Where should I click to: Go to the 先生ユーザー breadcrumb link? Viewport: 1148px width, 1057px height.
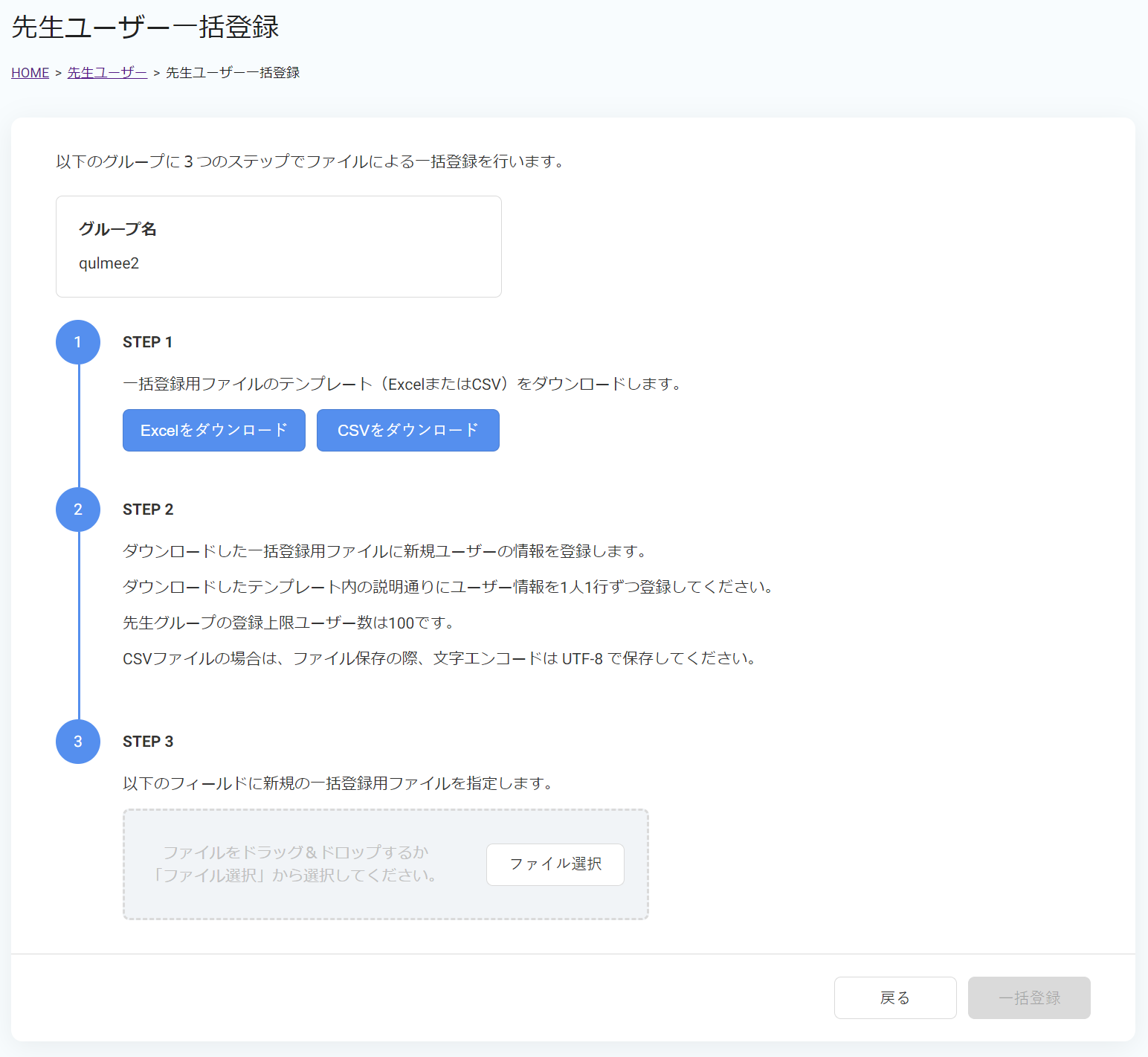click(x=107, y=73)
